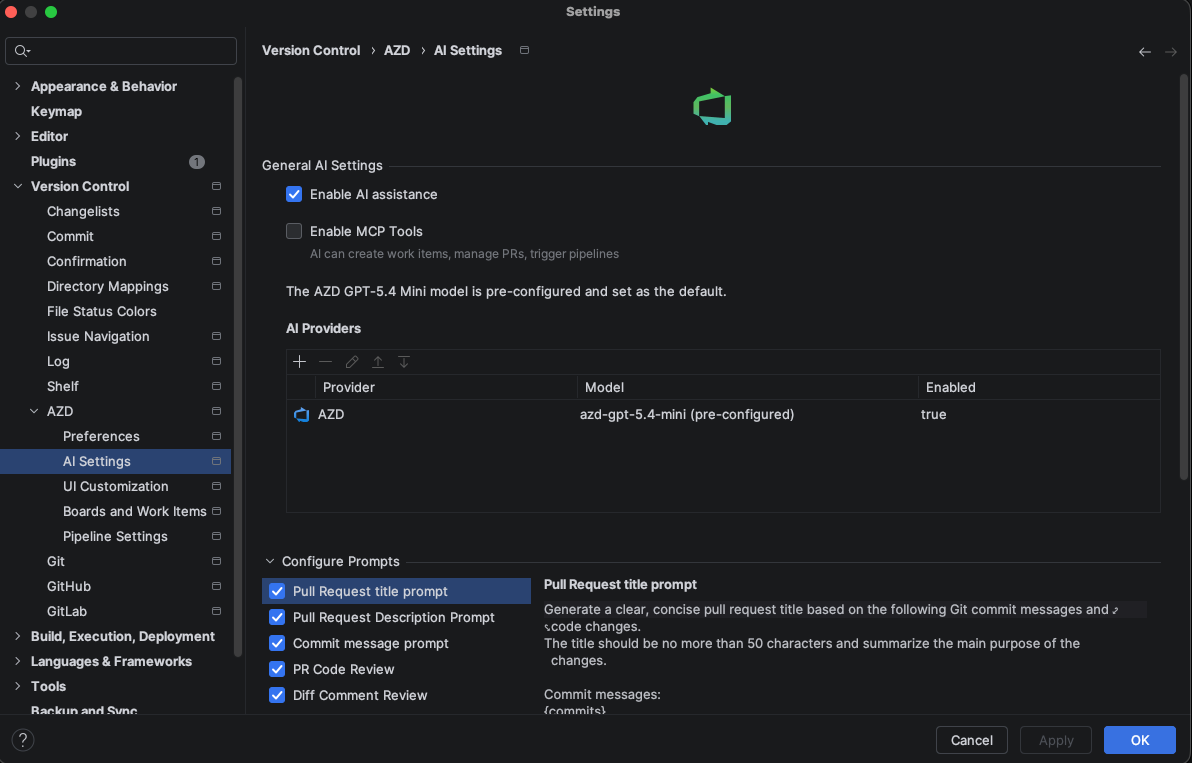
Task: Click project icon next to GitHub
Action: click(216, 586)
